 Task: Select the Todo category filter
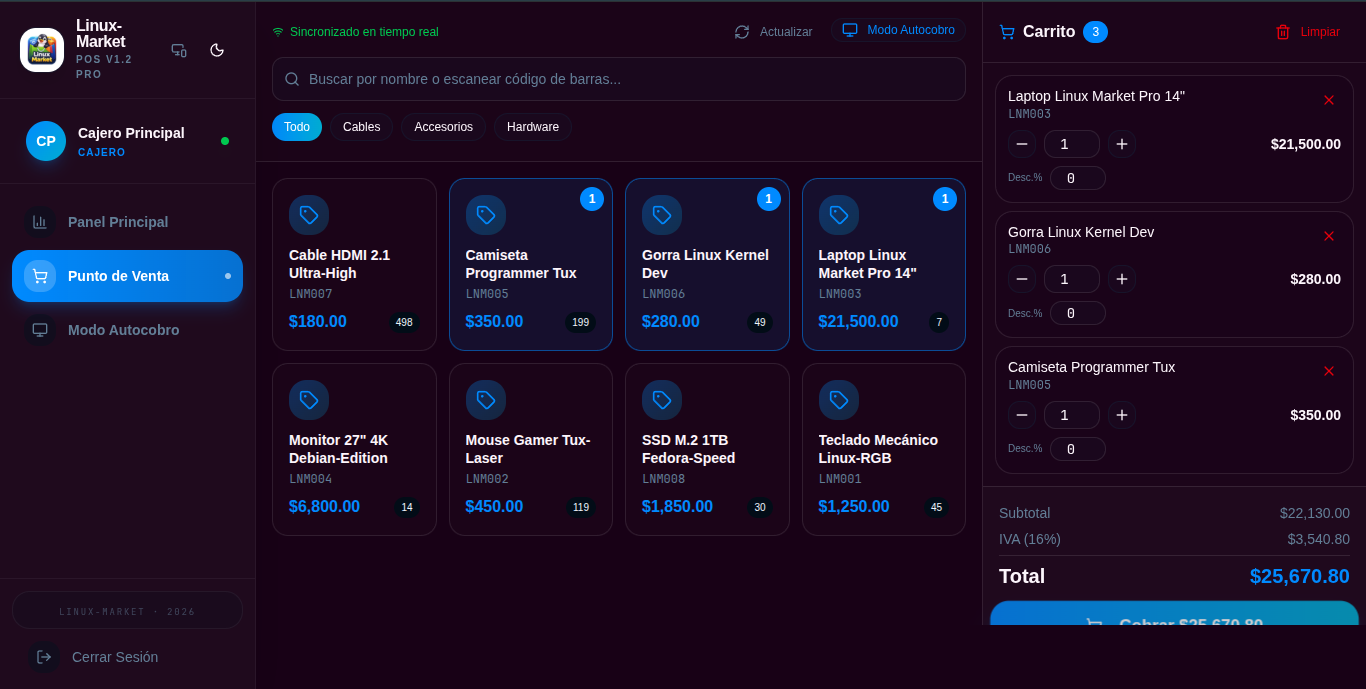point(297,127)
